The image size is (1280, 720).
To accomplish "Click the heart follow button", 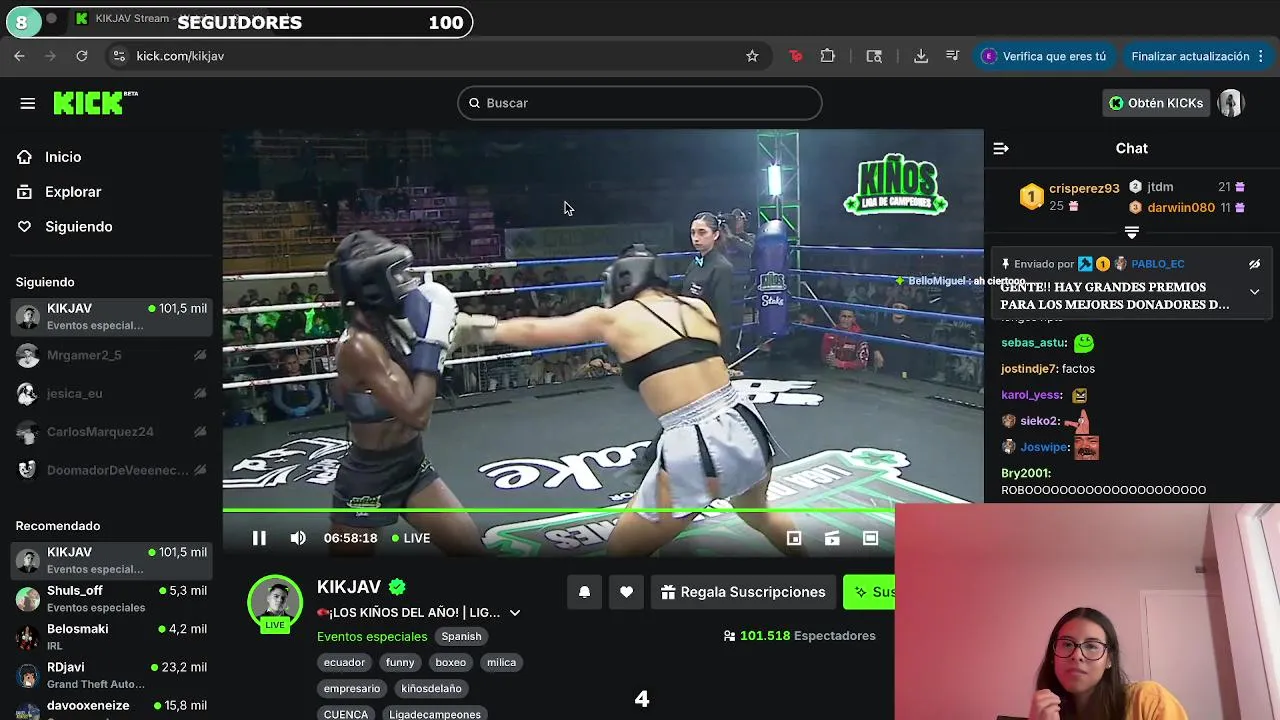I will [626, 592].
